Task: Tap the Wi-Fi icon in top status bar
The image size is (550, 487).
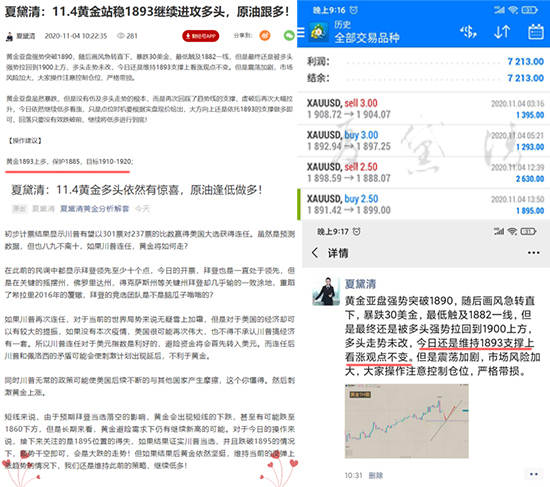Action: tap(513, 10)
